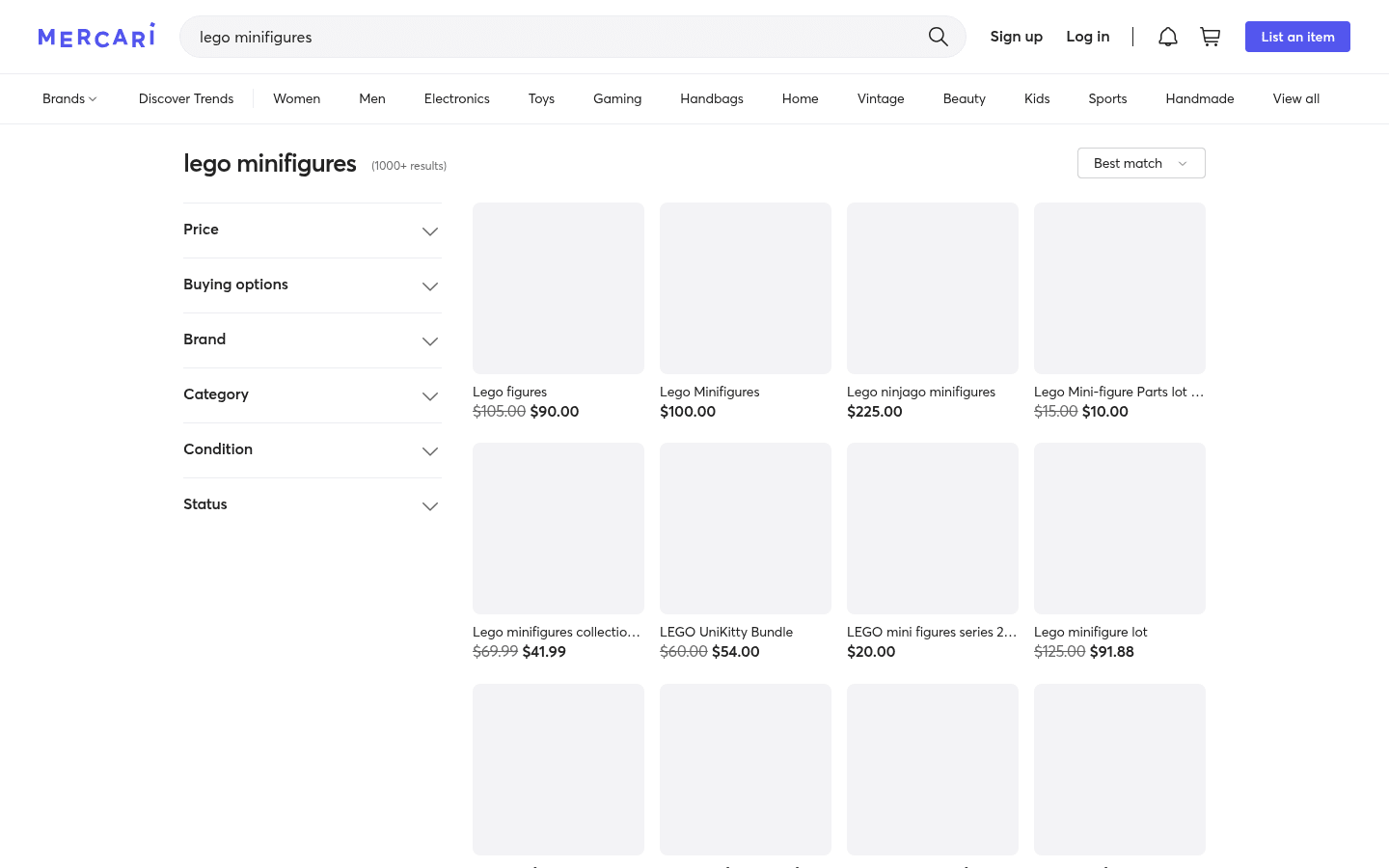
Task: Open the Brands dropdown menu
Action: (69, 98)
